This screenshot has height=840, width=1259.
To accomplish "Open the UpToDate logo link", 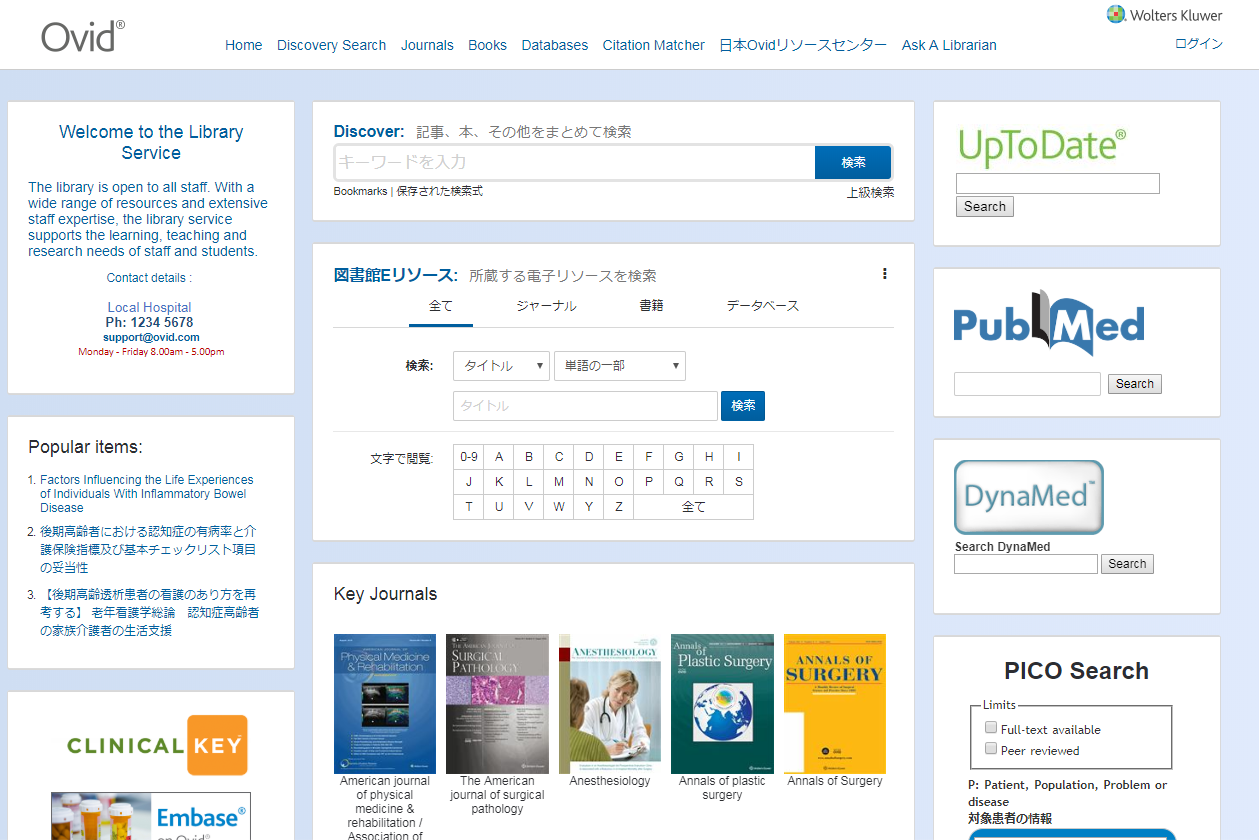I will 1042,146.
